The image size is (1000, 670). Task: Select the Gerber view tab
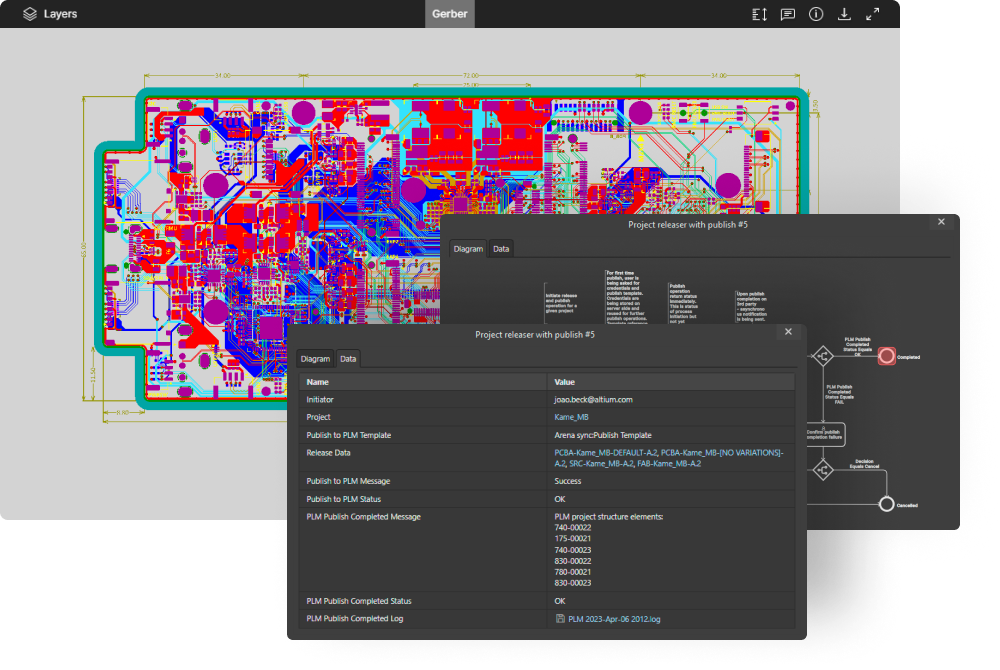[449, 14]
